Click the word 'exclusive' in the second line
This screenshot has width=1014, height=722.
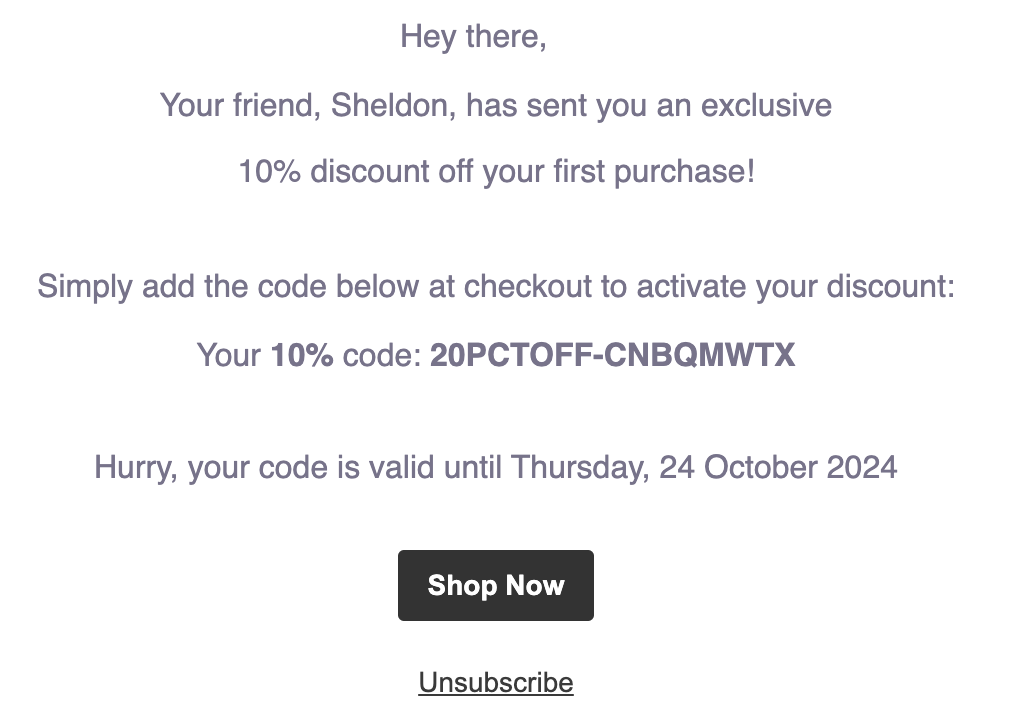coord(766,105)
